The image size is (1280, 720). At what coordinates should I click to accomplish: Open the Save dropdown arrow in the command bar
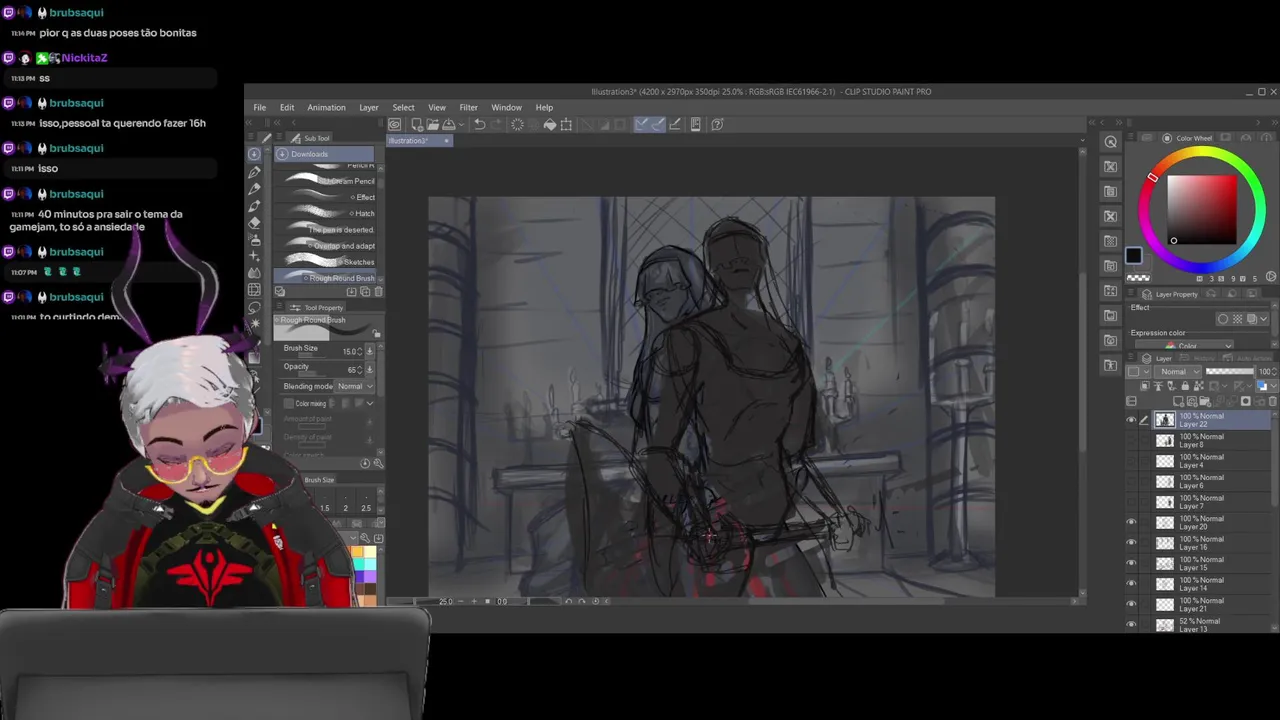(x=459, y=124)
